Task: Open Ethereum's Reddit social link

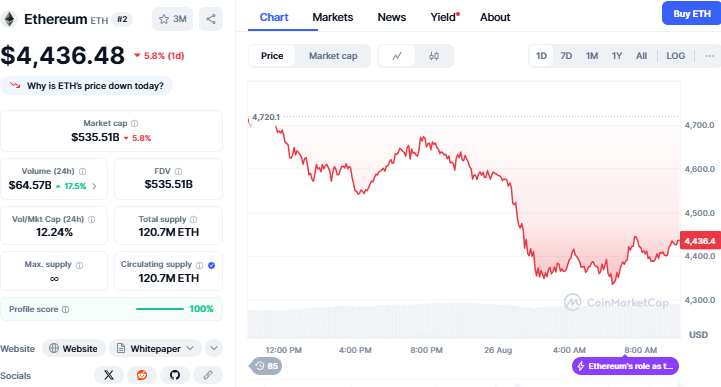Action: tap(142, 375)
